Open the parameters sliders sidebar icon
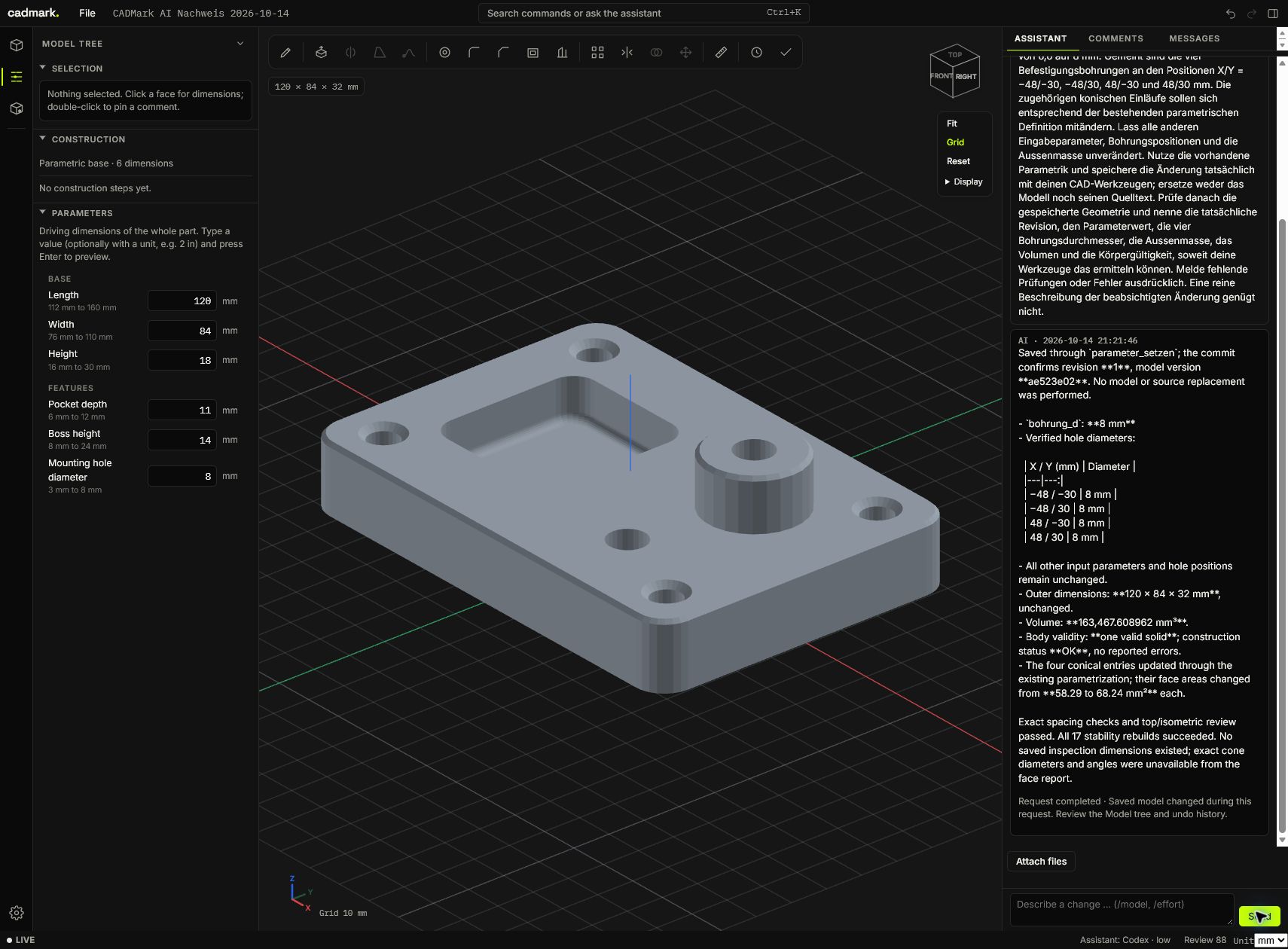Screen dimensions: 1288x949 (x=17, y=77)
